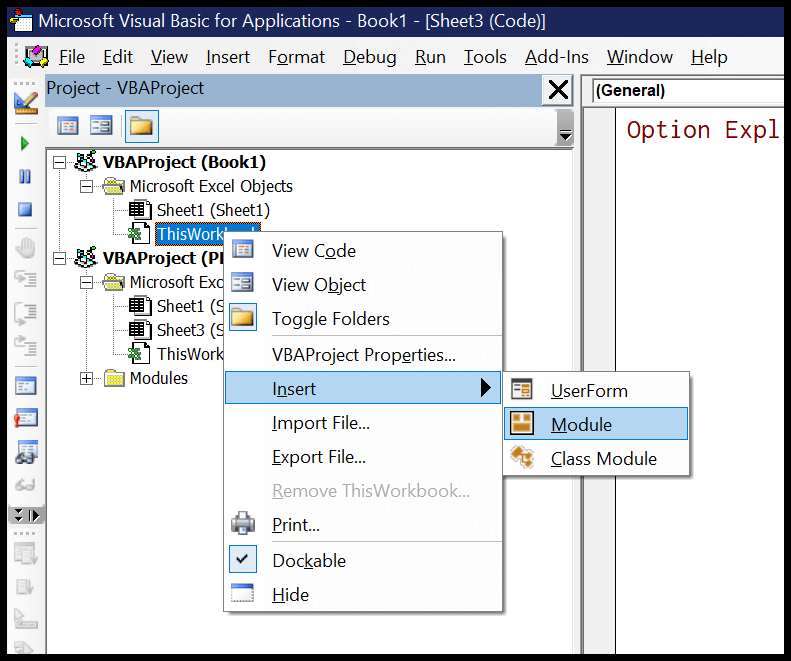This screenshot has width=791, height=661.
Task: Open the Edit menu
Action: tap(118, 57)
